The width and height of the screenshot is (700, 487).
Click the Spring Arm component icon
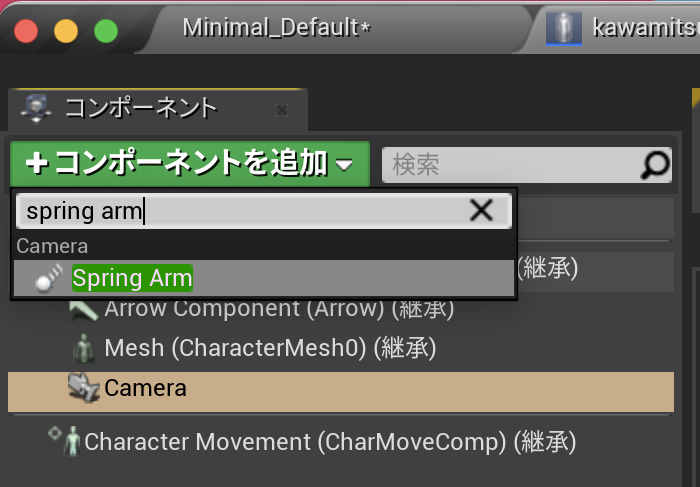tap(49, 278)
